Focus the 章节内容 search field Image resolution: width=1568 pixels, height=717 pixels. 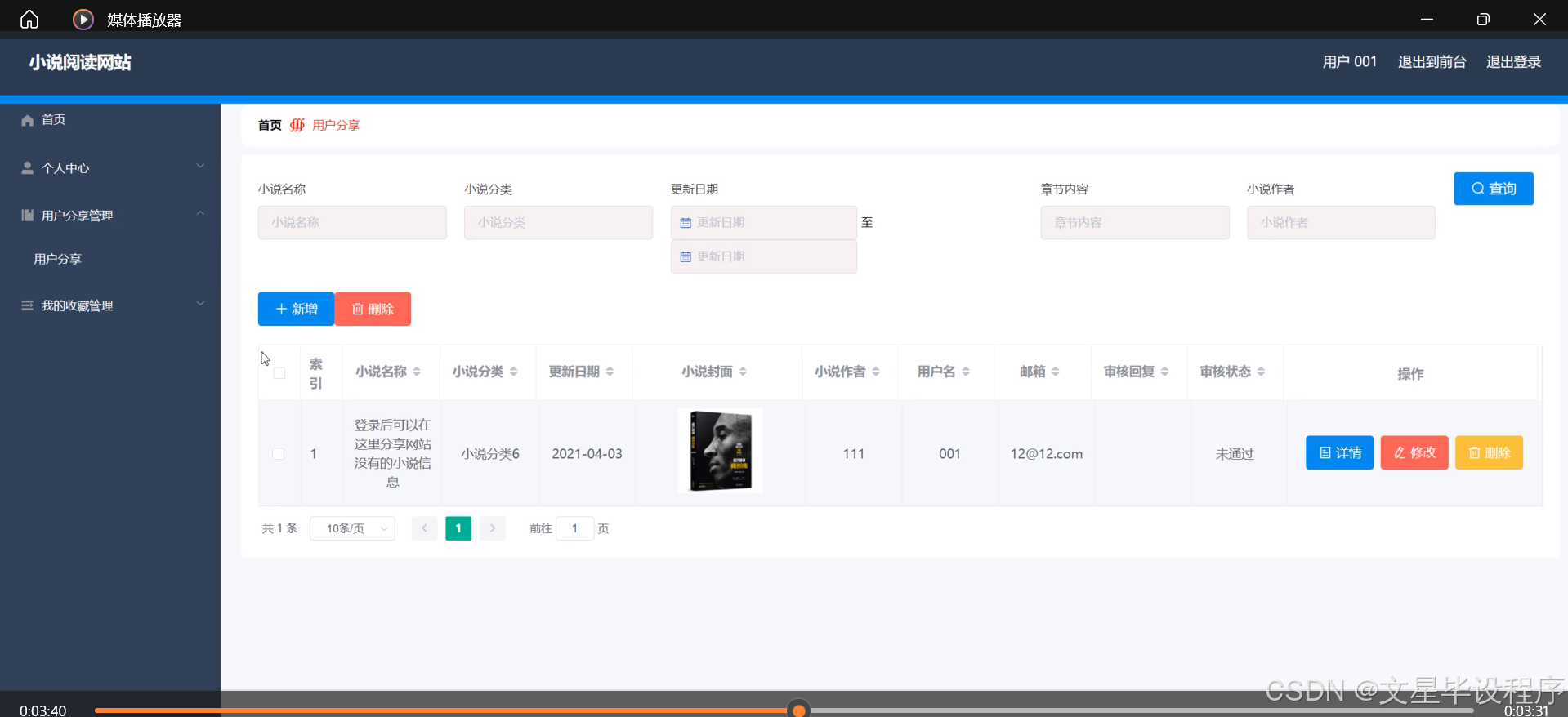click(1134, 223)
